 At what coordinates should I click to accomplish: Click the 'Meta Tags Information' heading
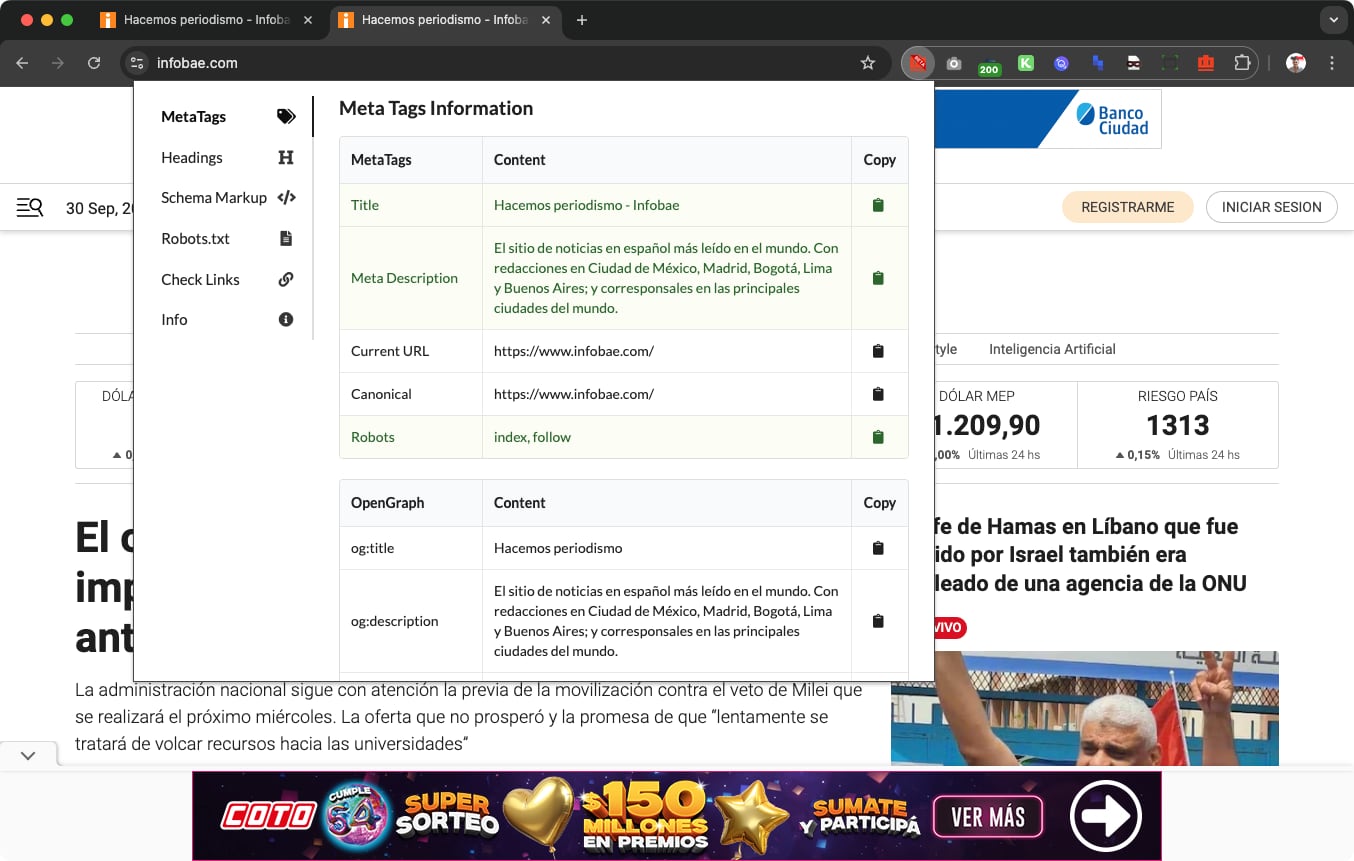[x=436, y=108]
